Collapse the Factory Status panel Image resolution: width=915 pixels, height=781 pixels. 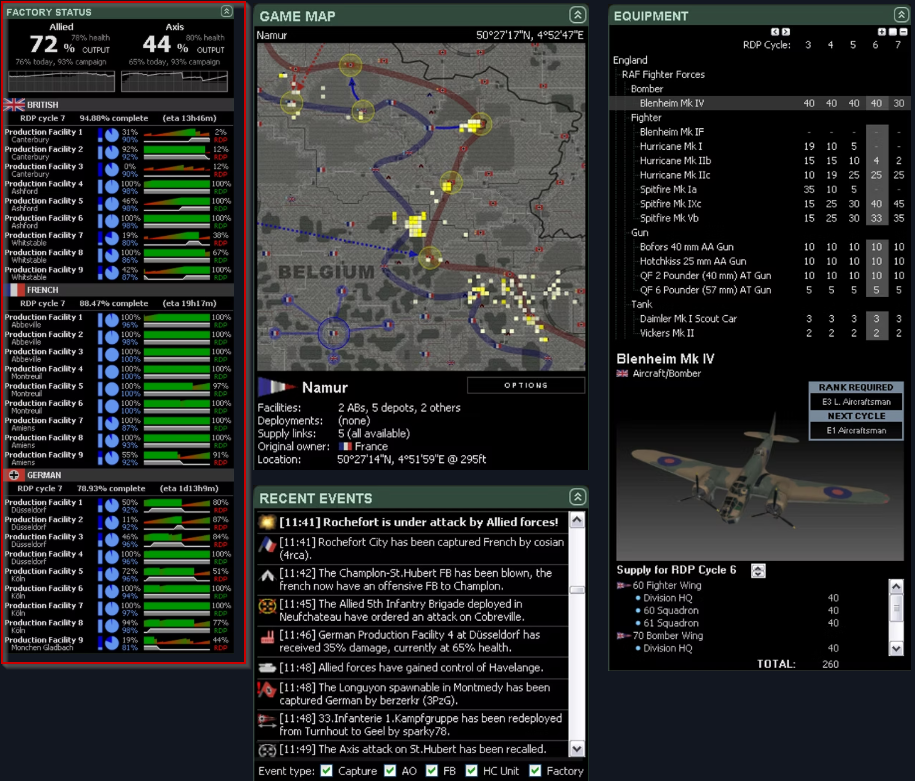coord(226,11)
